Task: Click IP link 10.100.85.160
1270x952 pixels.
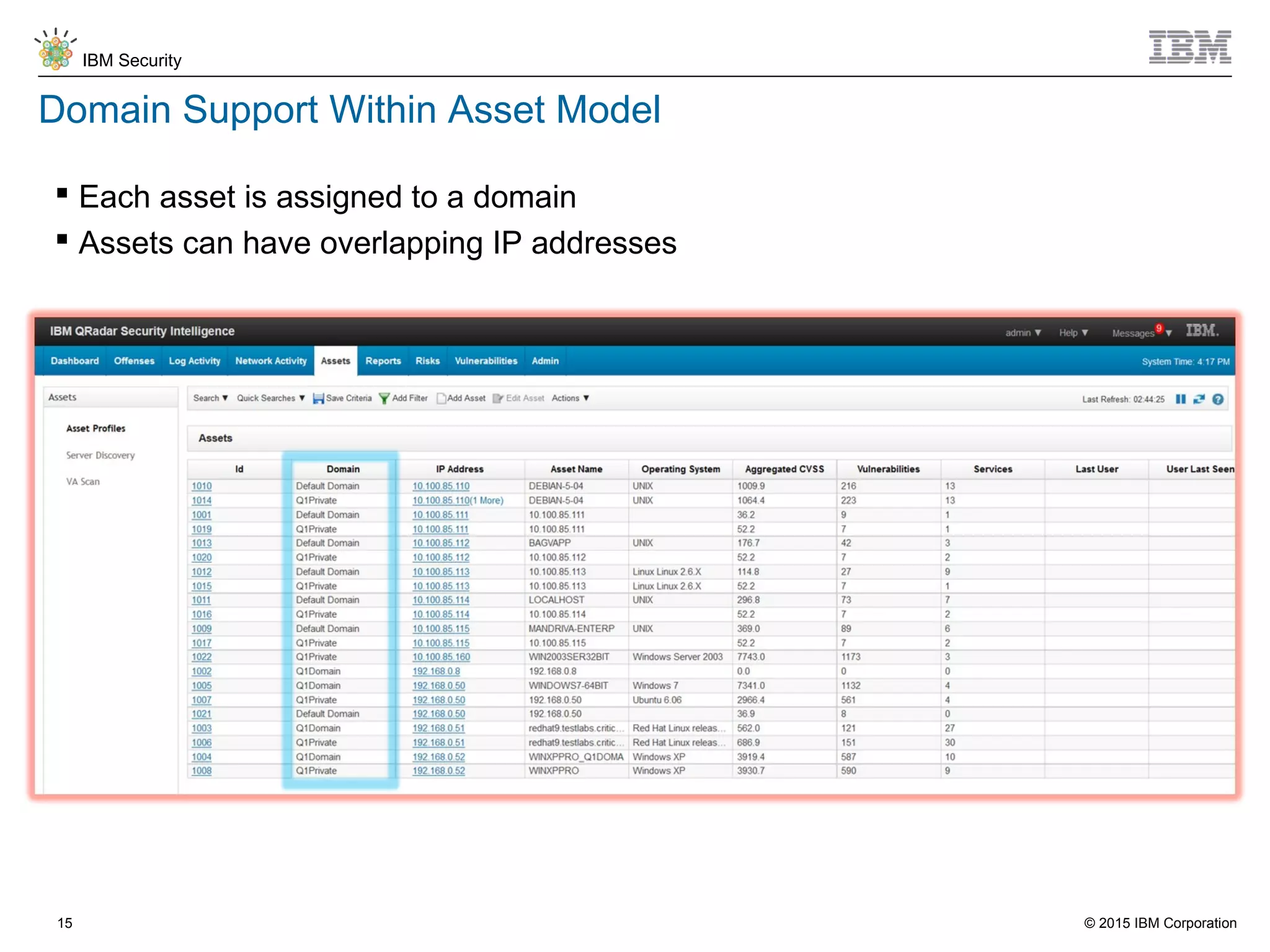Action: (x=442, y=657)
